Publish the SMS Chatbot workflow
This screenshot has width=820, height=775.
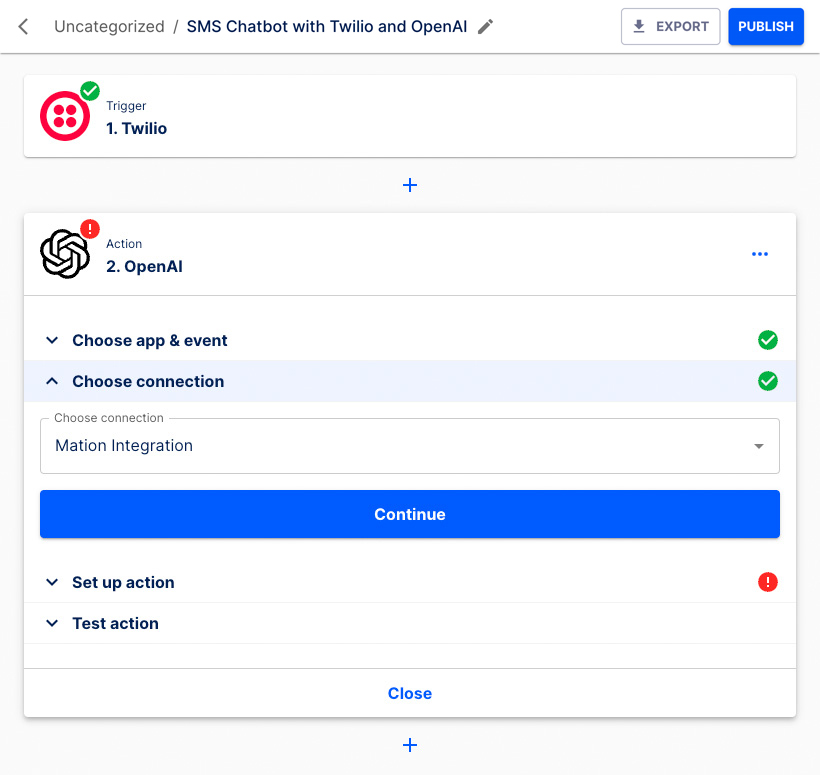click(766, 26)
